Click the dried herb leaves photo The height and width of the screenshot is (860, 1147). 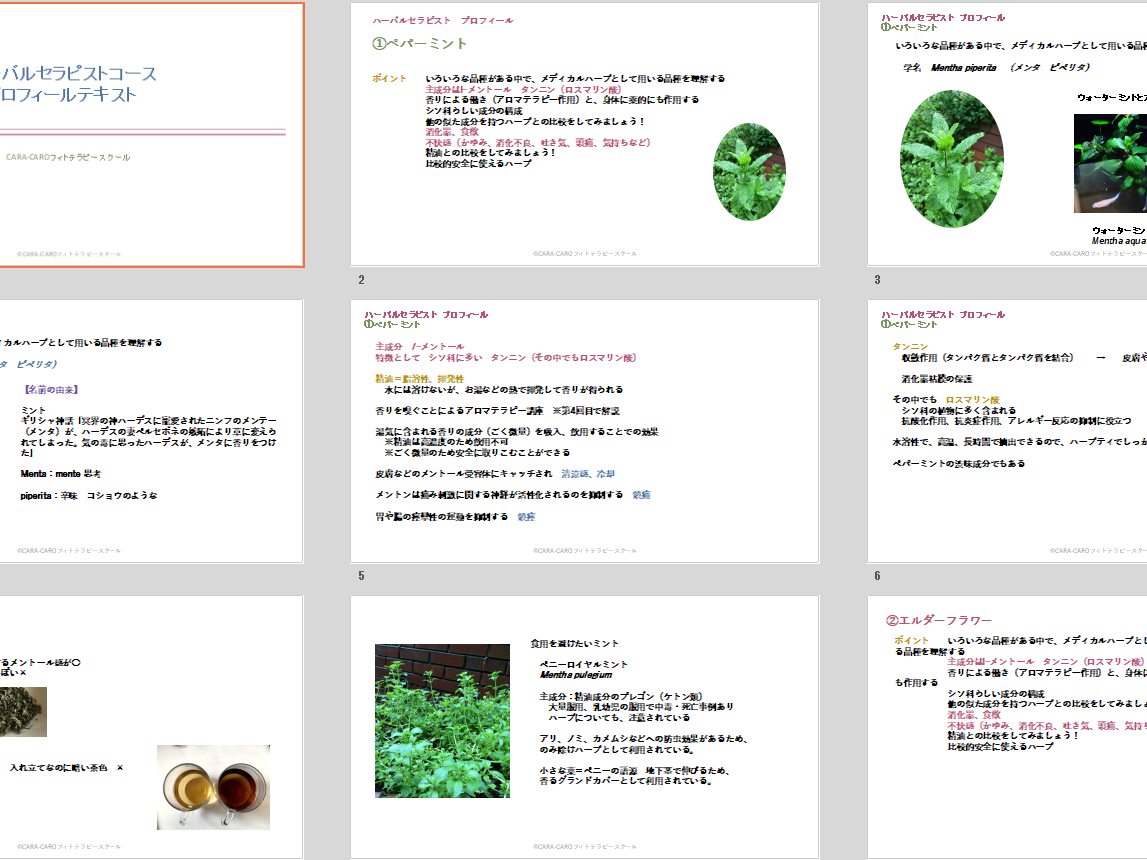click(x=22, y=712)
